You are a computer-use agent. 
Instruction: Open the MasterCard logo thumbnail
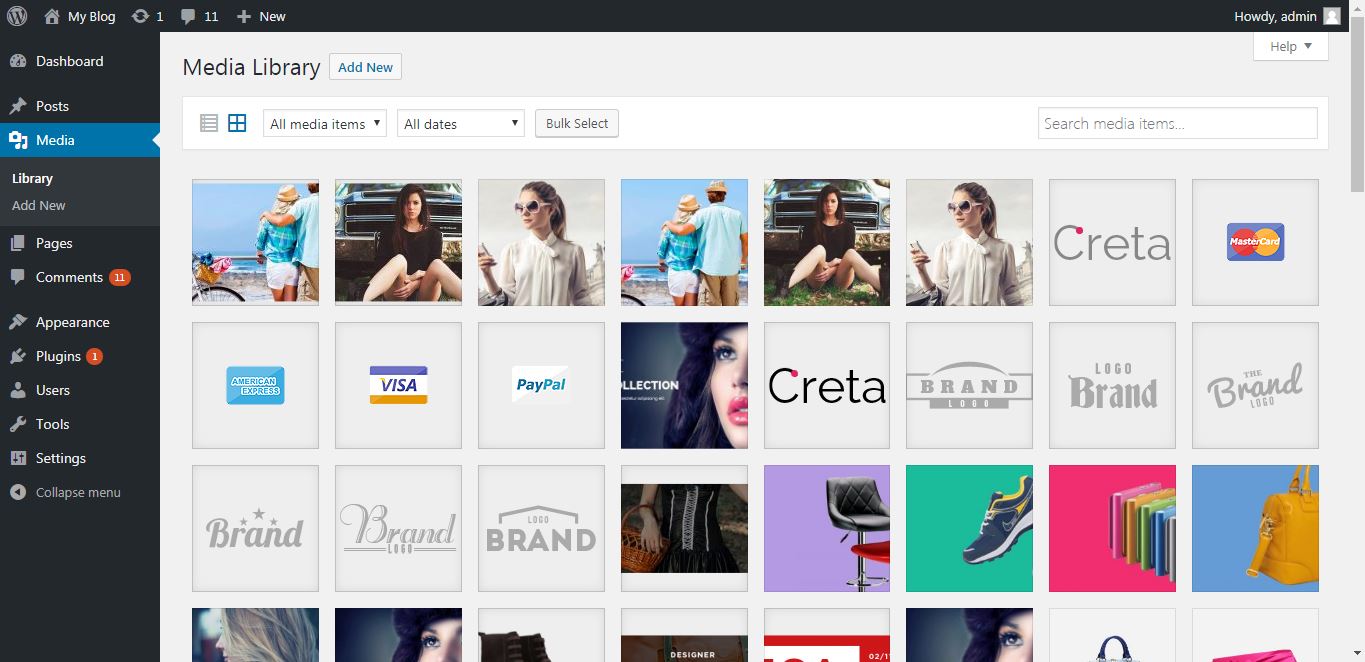[x=1255, y=242]
